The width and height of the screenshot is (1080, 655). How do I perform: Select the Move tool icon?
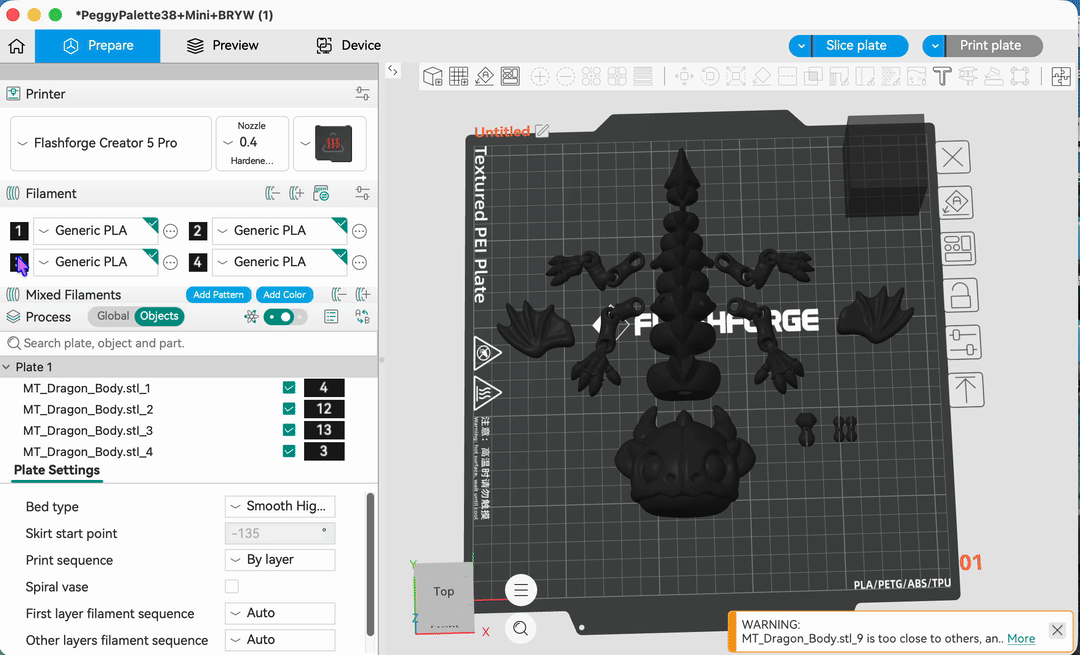684,76
